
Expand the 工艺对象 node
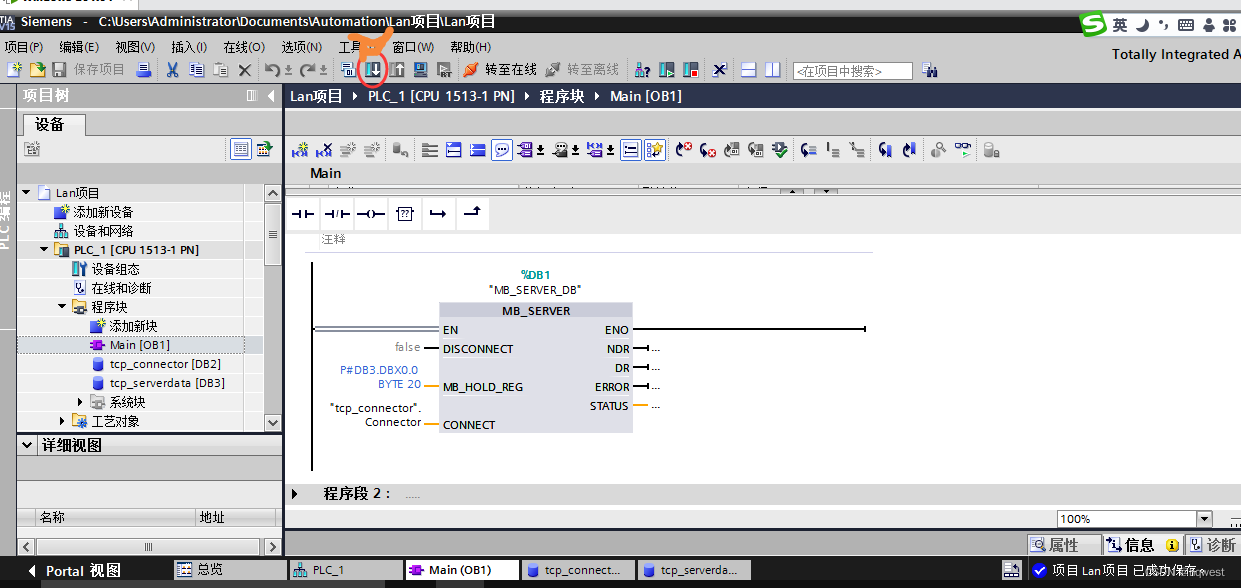(x=62, y=420)
